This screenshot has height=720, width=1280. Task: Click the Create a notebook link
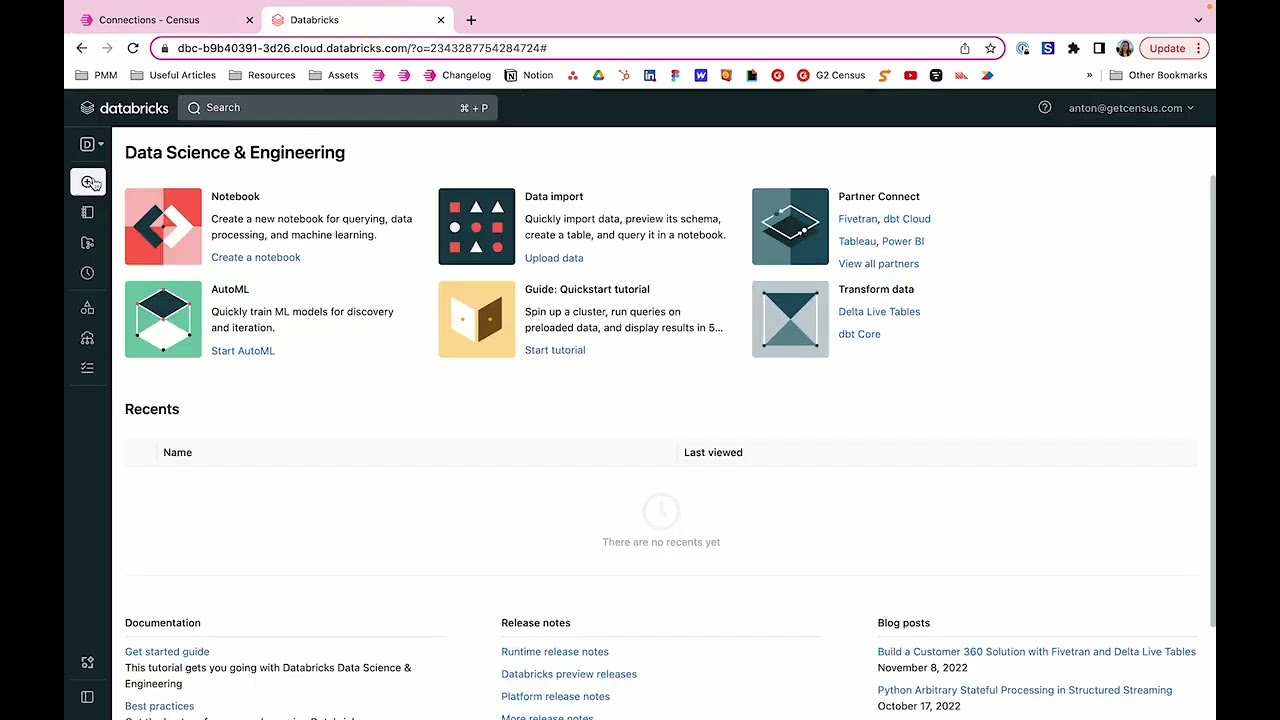click(x=256, y=258)
